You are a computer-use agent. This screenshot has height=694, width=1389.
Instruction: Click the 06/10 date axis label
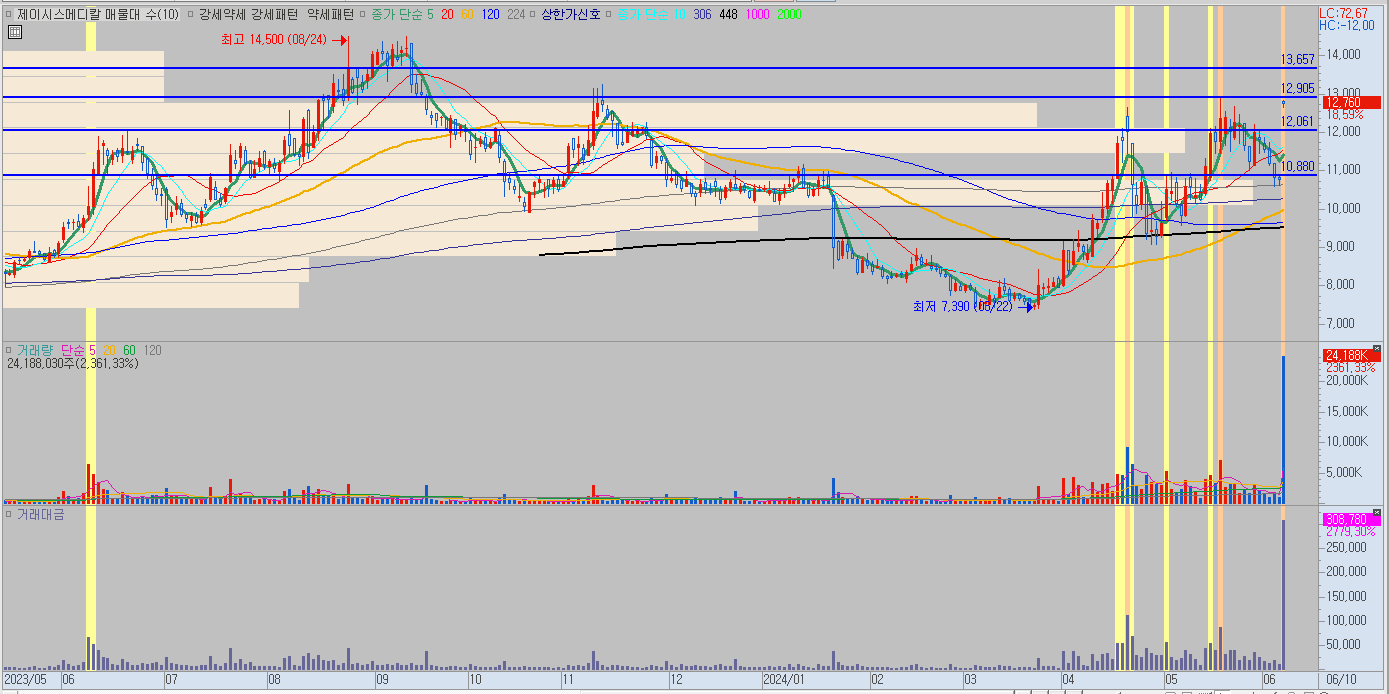1341,679
